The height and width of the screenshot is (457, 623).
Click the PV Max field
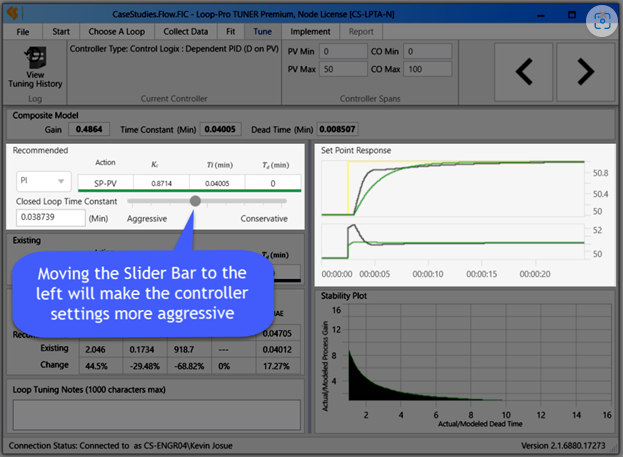pyautogui.click(x=343, y=69)
